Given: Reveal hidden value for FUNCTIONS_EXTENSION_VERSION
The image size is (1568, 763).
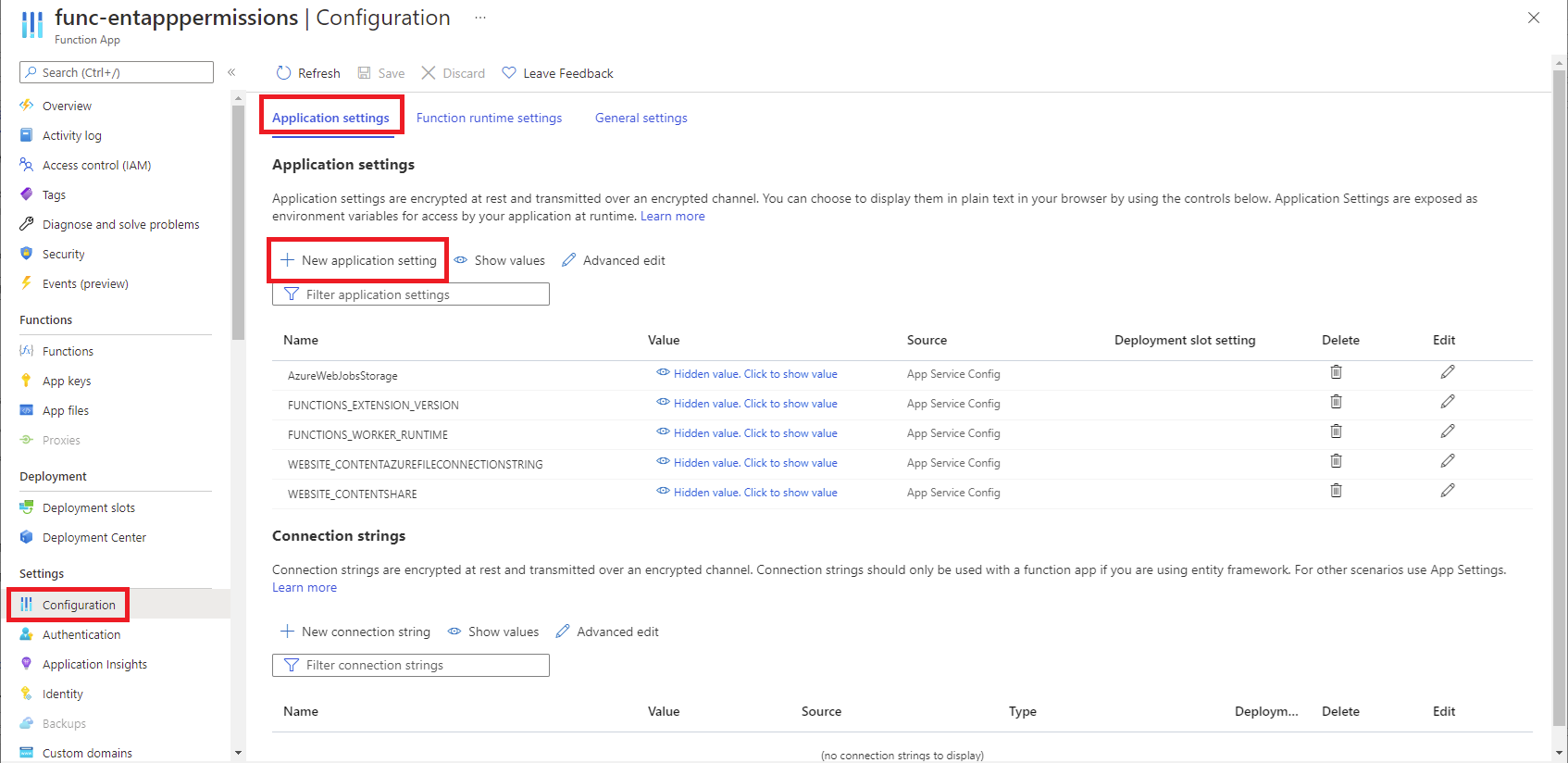Looking at the screenshot, I should click(x=747, y=404).
